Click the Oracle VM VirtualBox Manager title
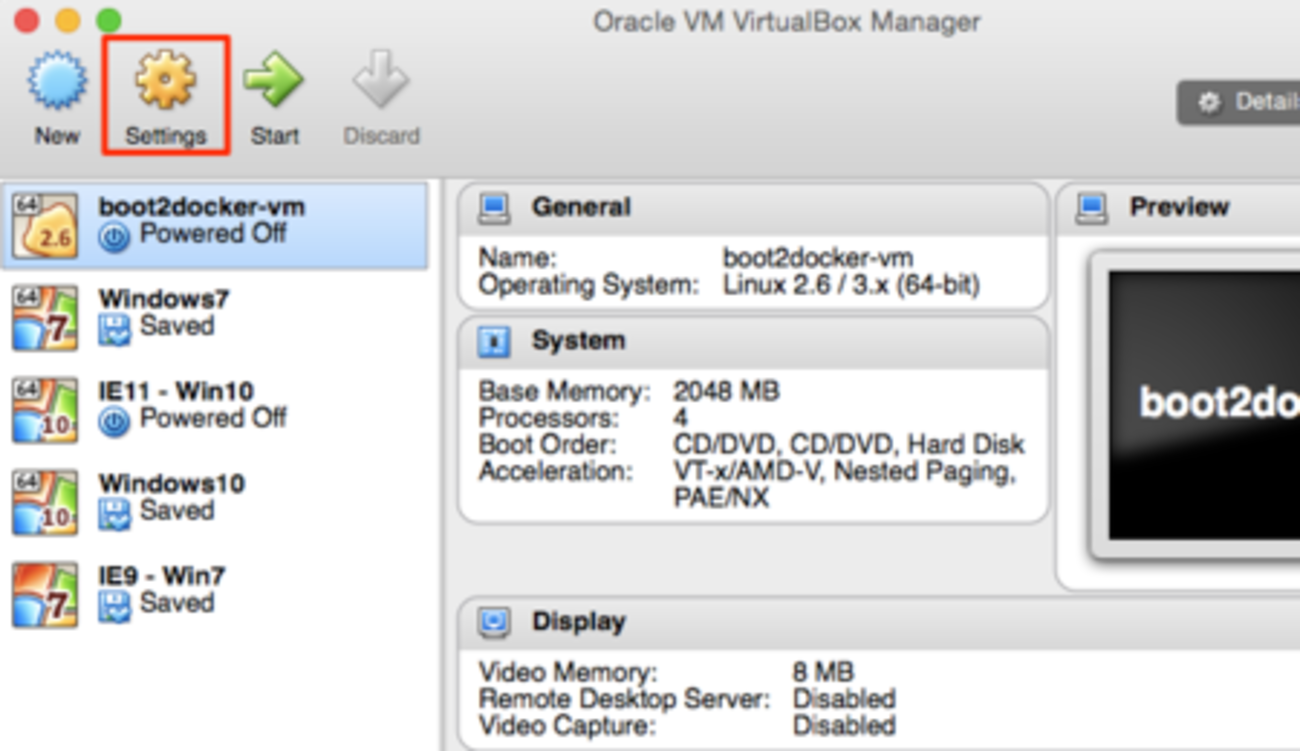1300x751 pixels. click(787, 21)
